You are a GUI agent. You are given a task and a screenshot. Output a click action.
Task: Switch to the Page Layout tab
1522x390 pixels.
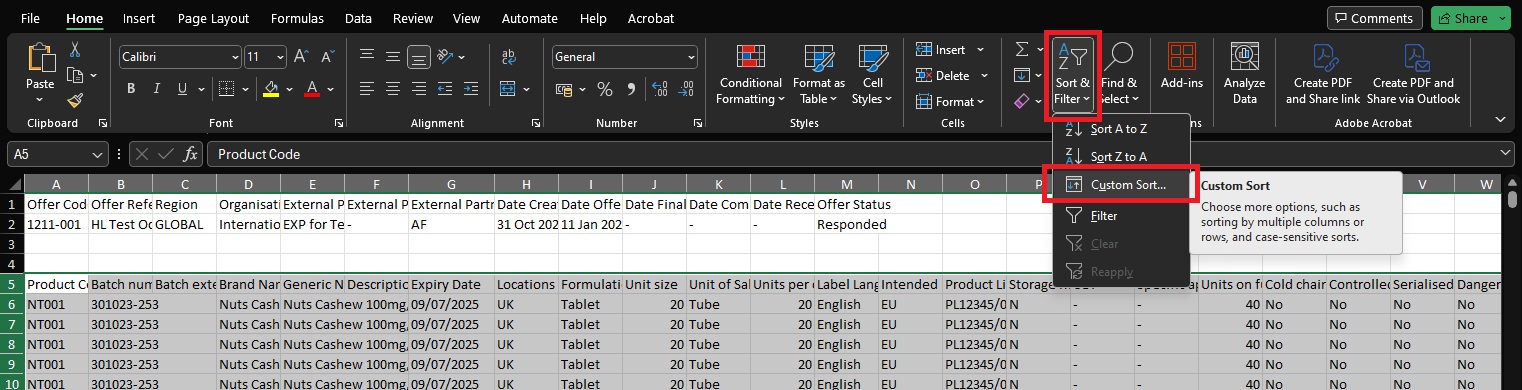(213, 18)
